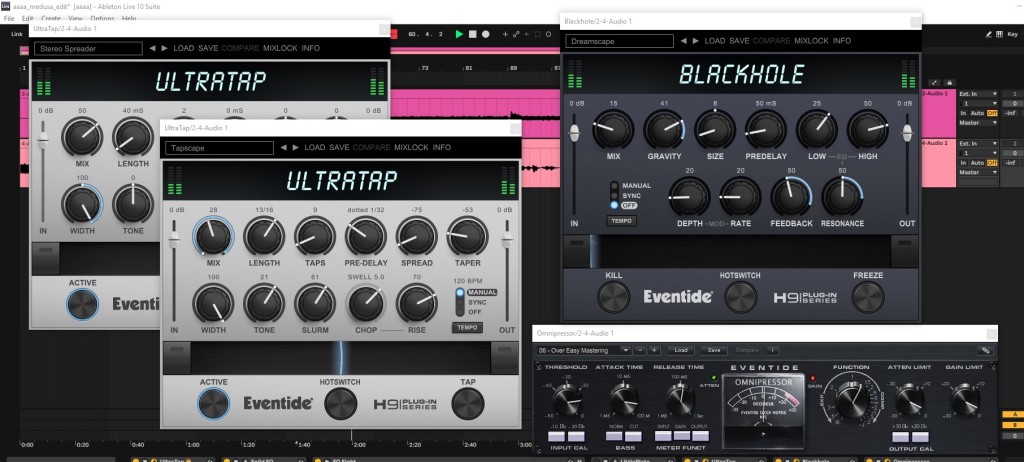Click the Dreamscape preset name field
The image size is (1024, 462).
click(x=617, y=42)
